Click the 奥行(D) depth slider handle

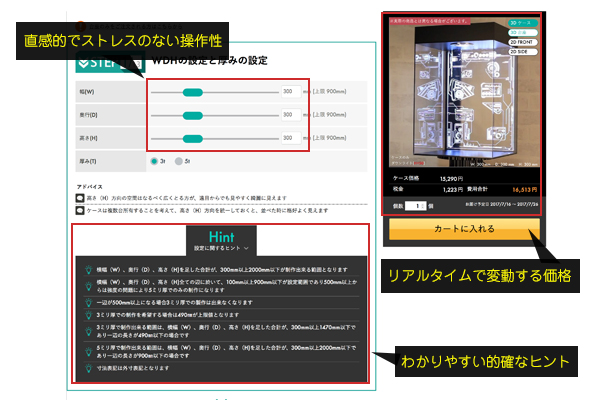[x=193, y=116]
